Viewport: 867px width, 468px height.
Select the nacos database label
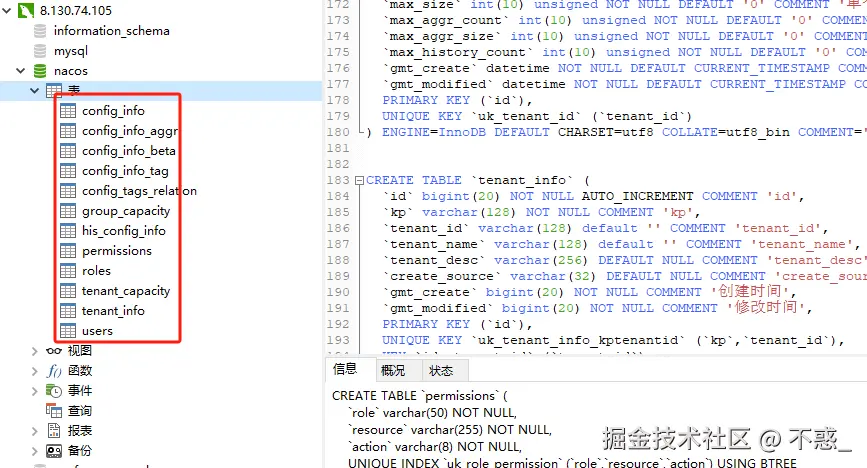pyautogui.click(x=71, y=71)
